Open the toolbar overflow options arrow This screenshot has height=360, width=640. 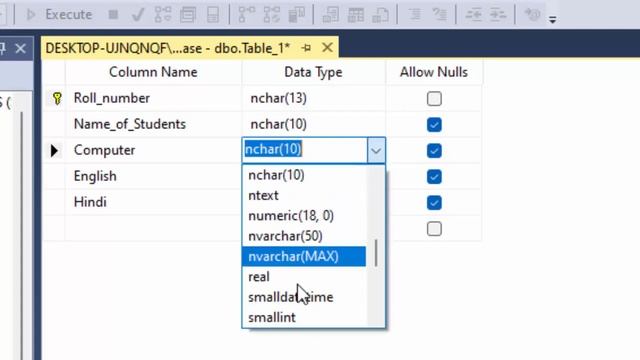click(x=553, y=19)
